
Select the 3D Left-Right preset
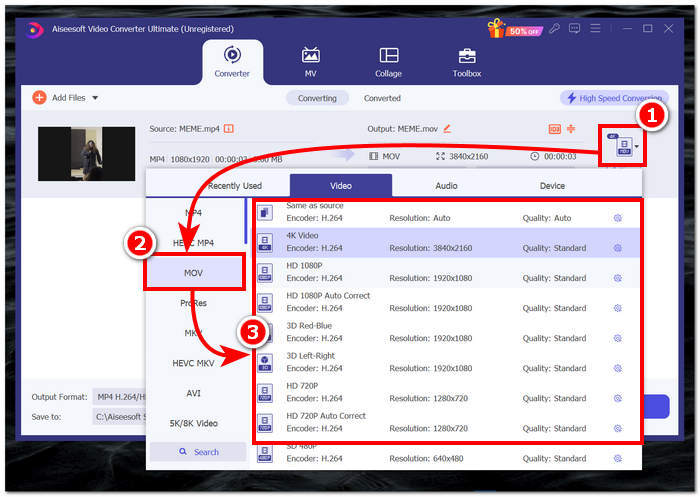pos(448,363)
